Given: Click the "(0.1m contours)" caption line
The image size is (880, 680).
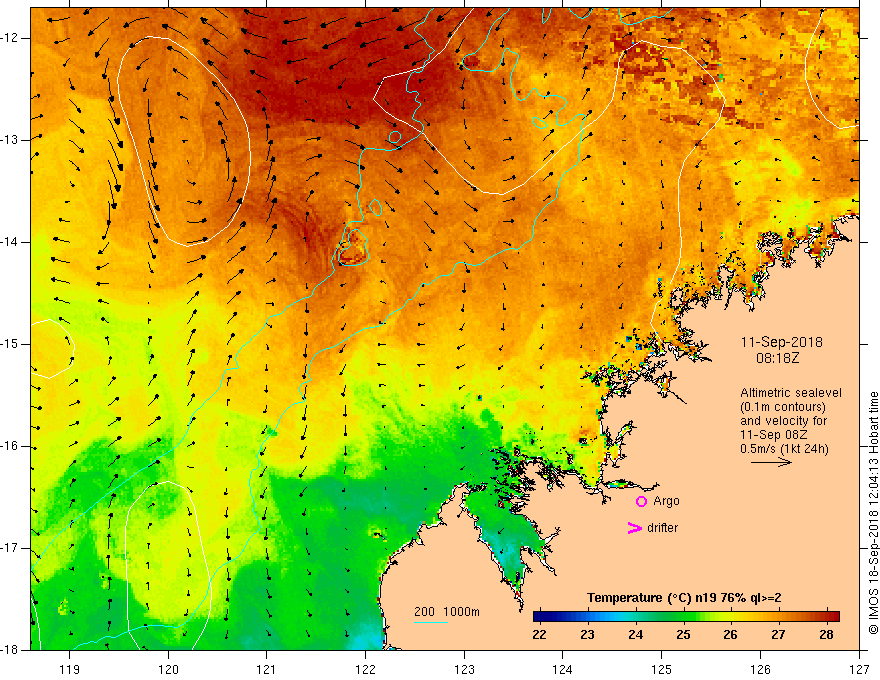Looking at the screenshot, I should coord(783,407).
